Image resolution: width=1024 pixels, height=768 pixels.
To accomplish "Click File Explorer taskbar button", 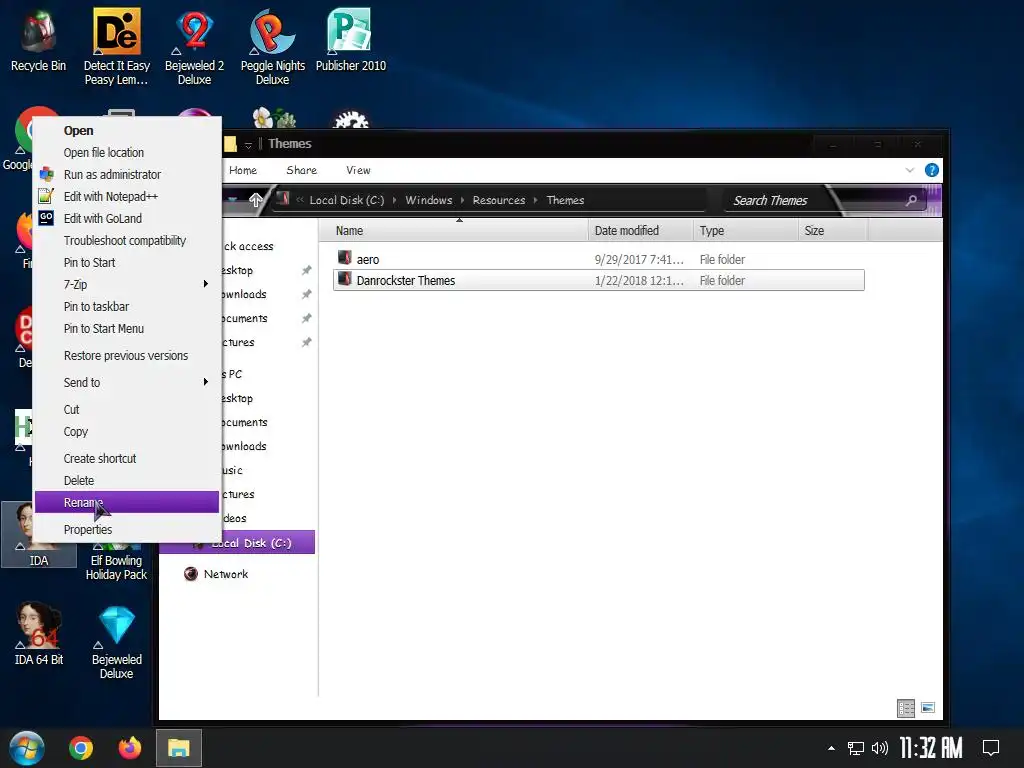I will (178, 748).
